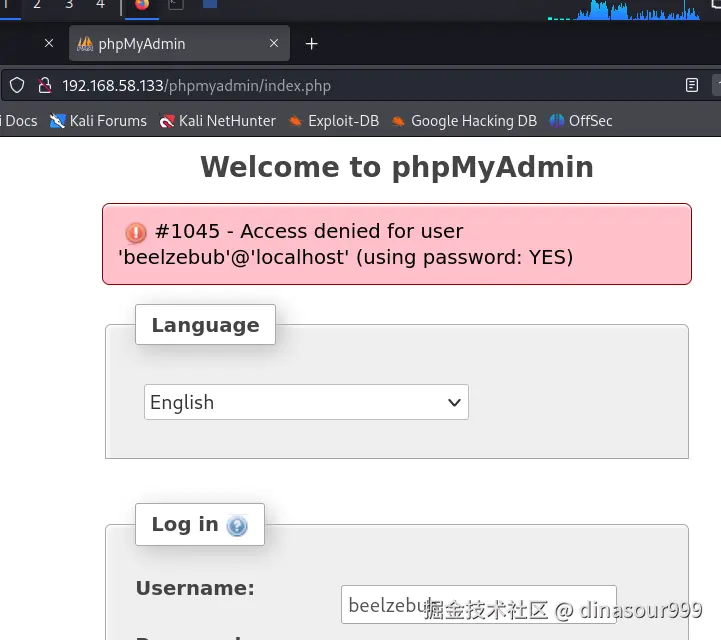Click the Kali Forums bookmark icon
The height and width of the screenshot is (640, 721).
[57, 121]
